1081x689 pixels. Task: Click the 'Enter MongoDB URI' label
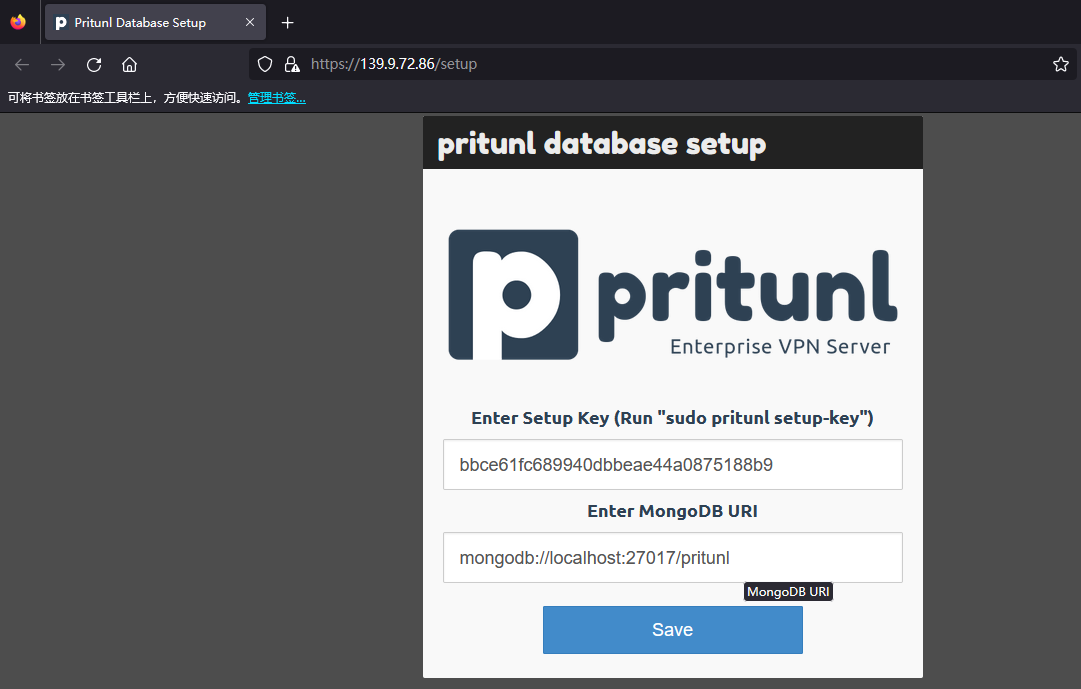[672, 511]
